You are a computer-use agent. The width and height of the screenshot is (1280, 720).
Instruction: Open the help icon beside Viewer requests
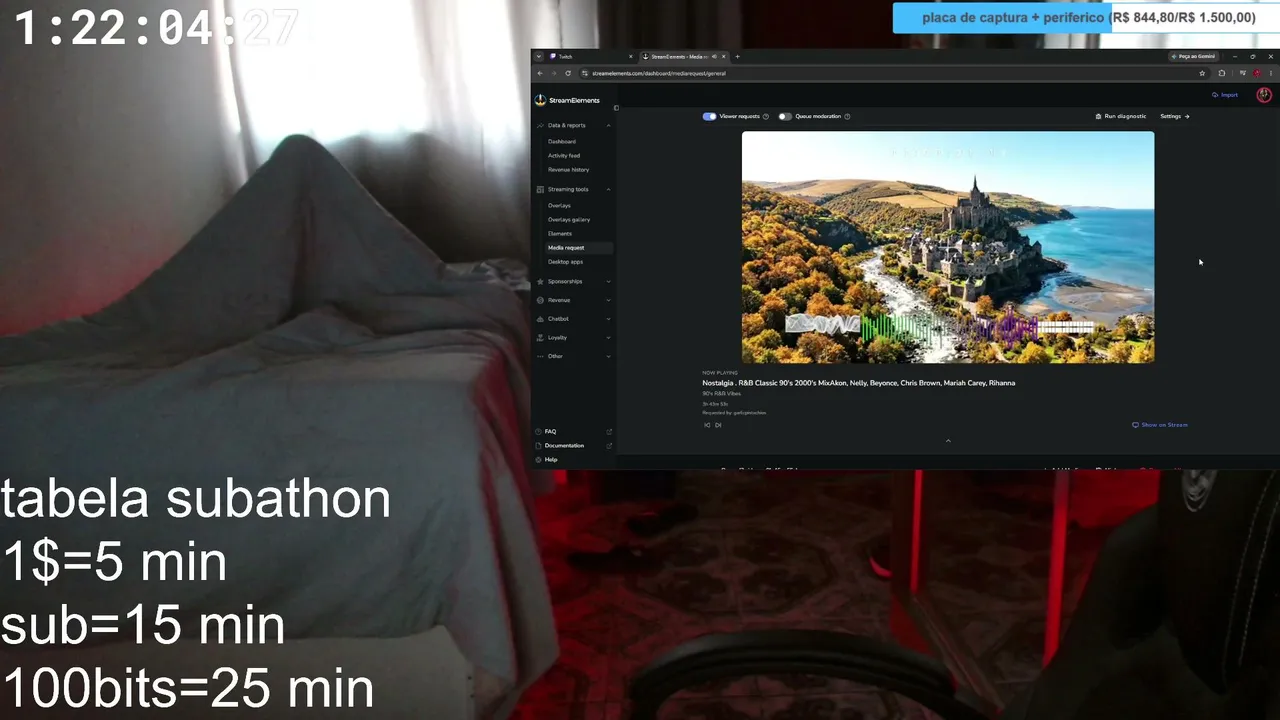click(x=766, y=116)
